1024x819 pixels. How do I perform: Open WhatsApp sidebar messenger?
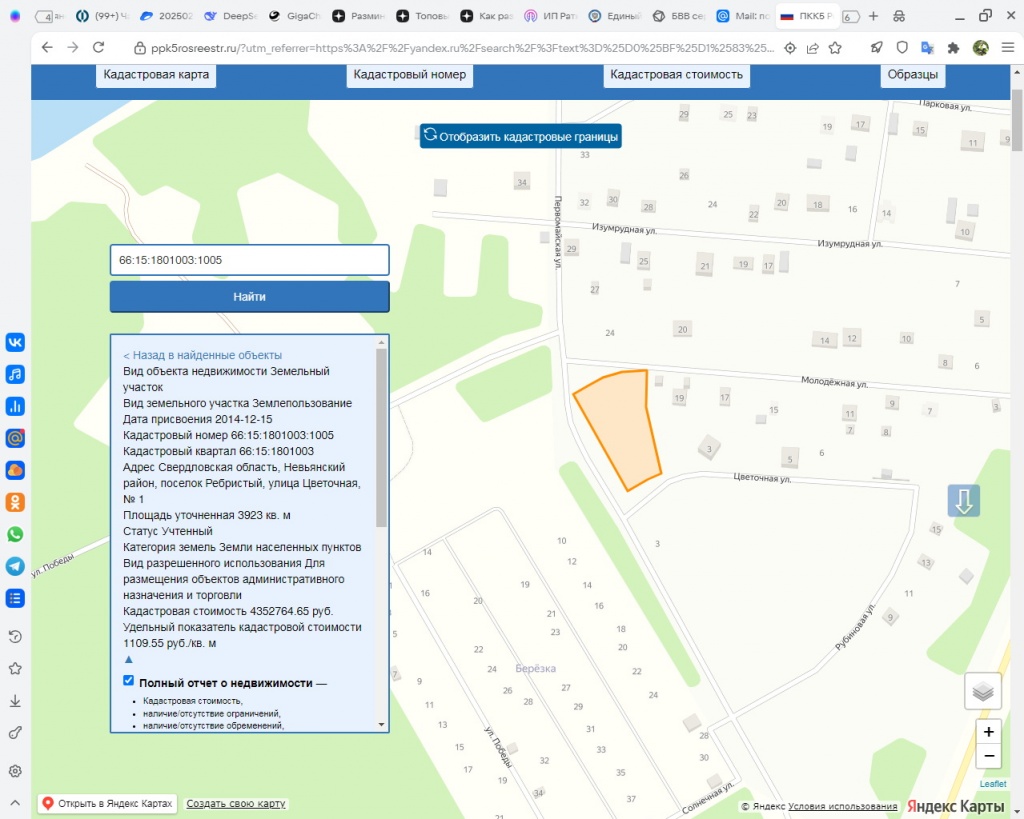pyautogui.click(x=15, y=534)
